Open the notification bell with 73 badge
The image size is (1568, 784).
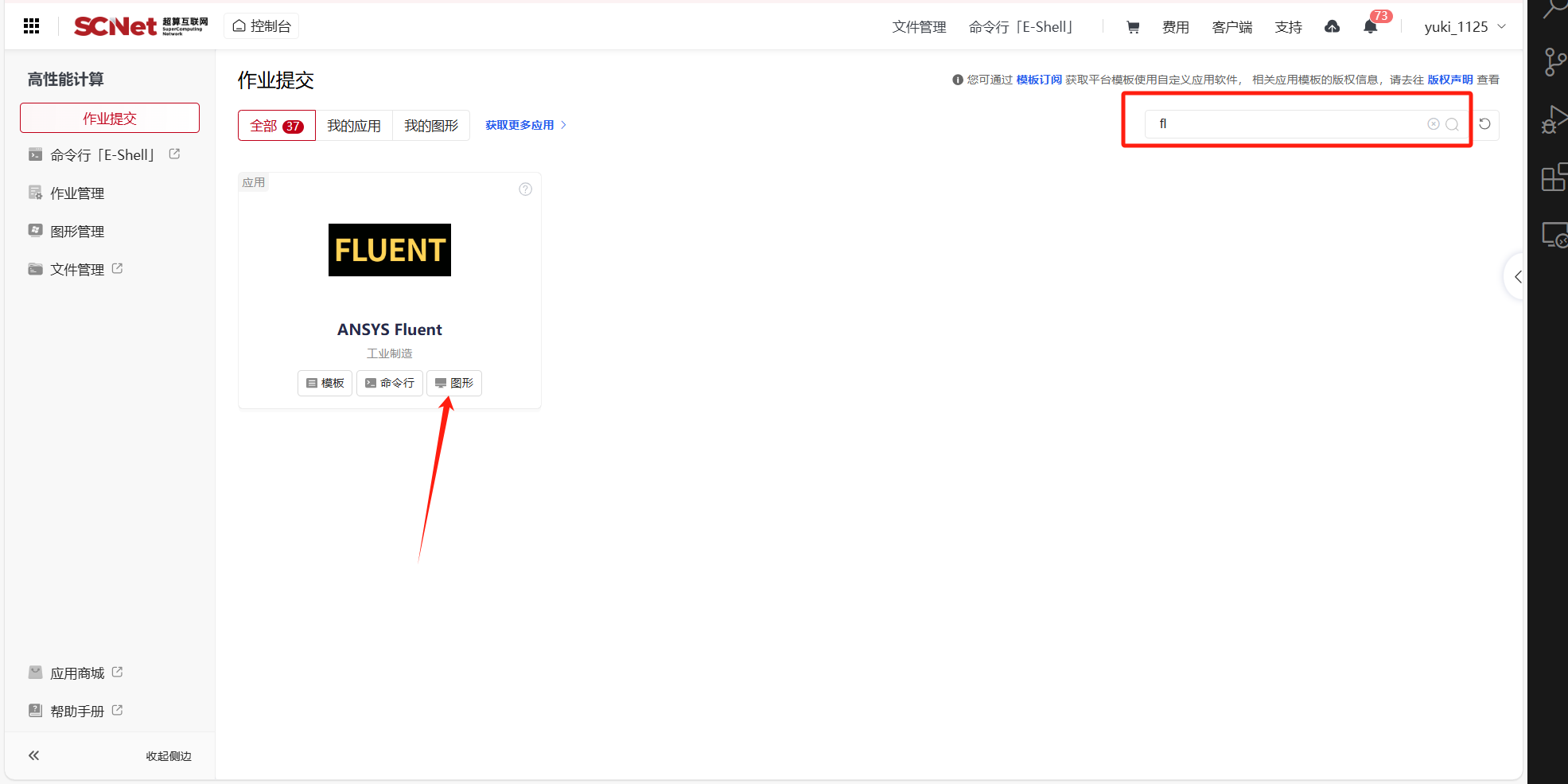(1370, 27)
